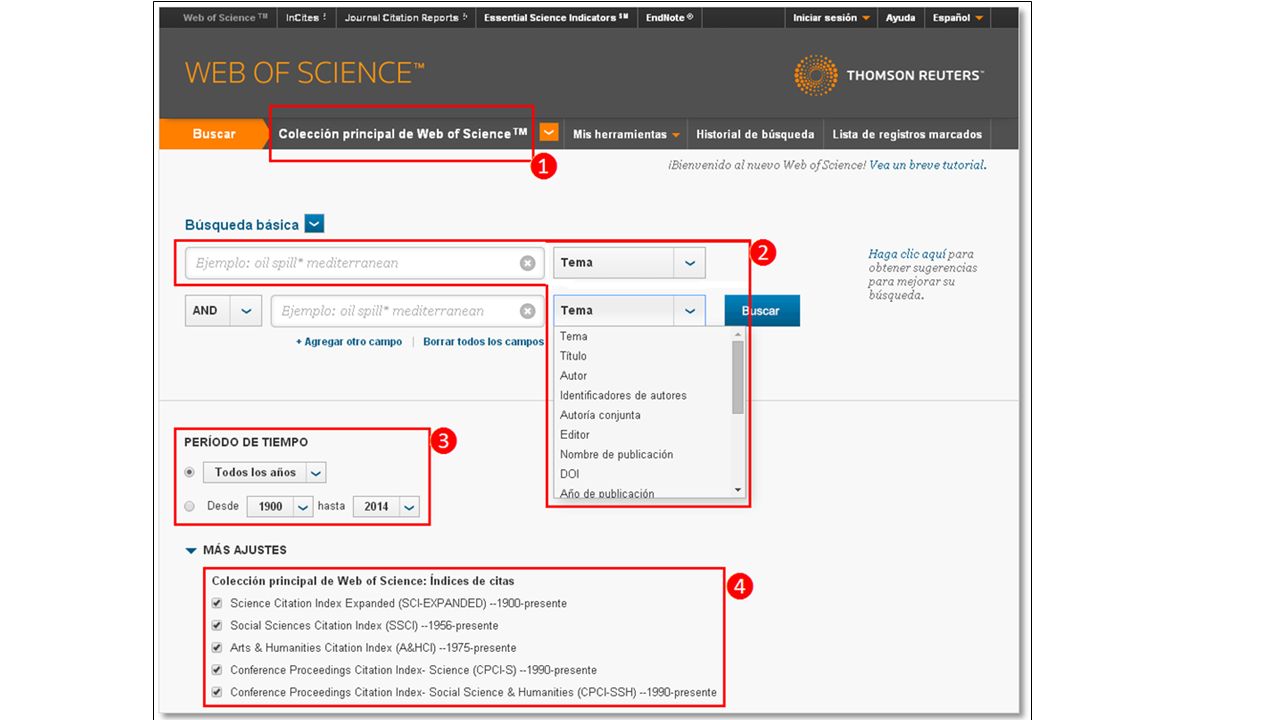Open Journal Citation Reports
Image resolution: width=1280 pixels, height=720 pixels.
click(x=405, y=18)
